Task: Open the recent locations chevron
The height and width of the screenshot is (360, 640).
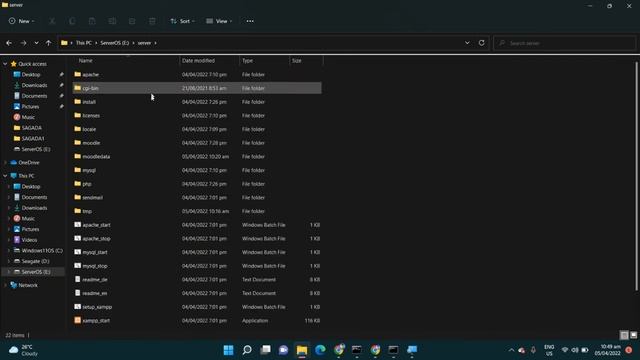Action: click(x=36, y=43)
